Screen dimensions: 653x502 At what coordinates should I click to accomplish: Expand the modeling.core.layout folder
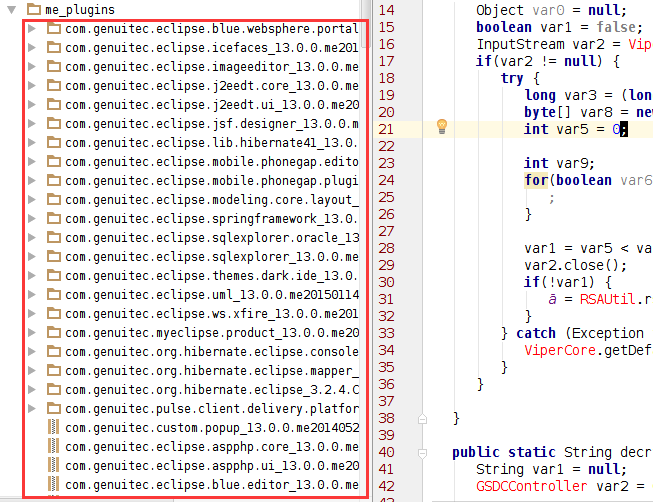pos(32,200)
